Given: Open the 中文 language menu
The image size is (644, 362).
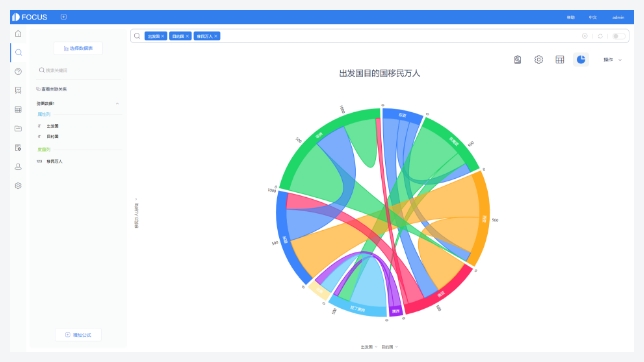Looking at the screenshot, I should point(592,17).
